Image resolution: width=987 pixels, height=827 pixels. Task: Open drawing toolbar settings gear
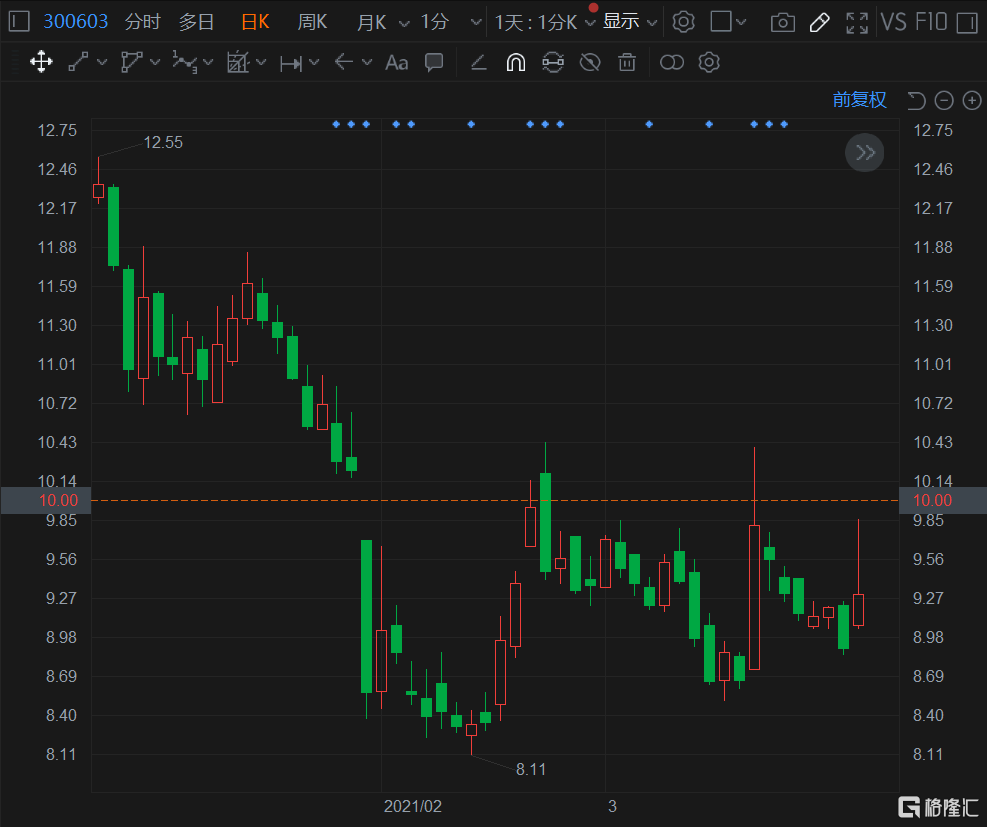[709, 62]
